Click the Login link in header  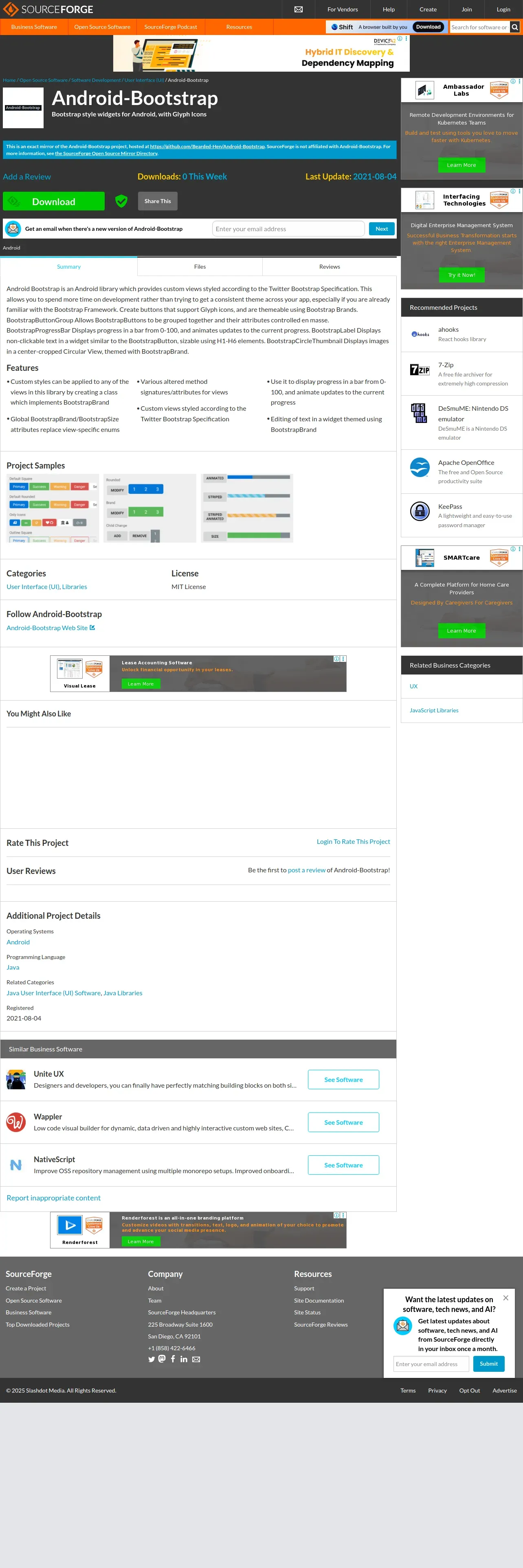pos(503,9)
